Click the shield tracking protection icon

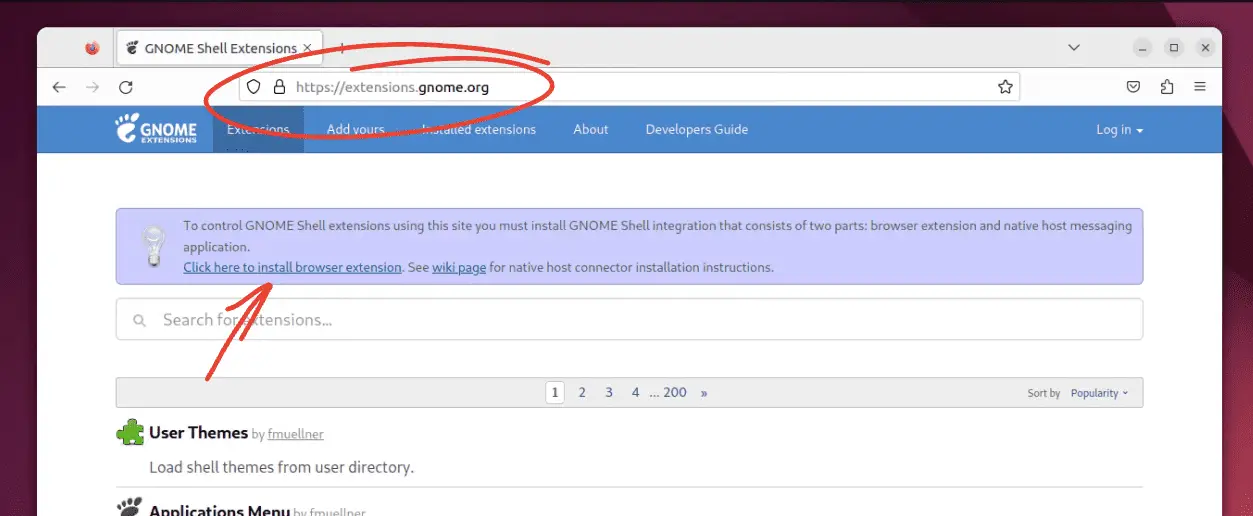pyautogui.click(x=254, y=87)
